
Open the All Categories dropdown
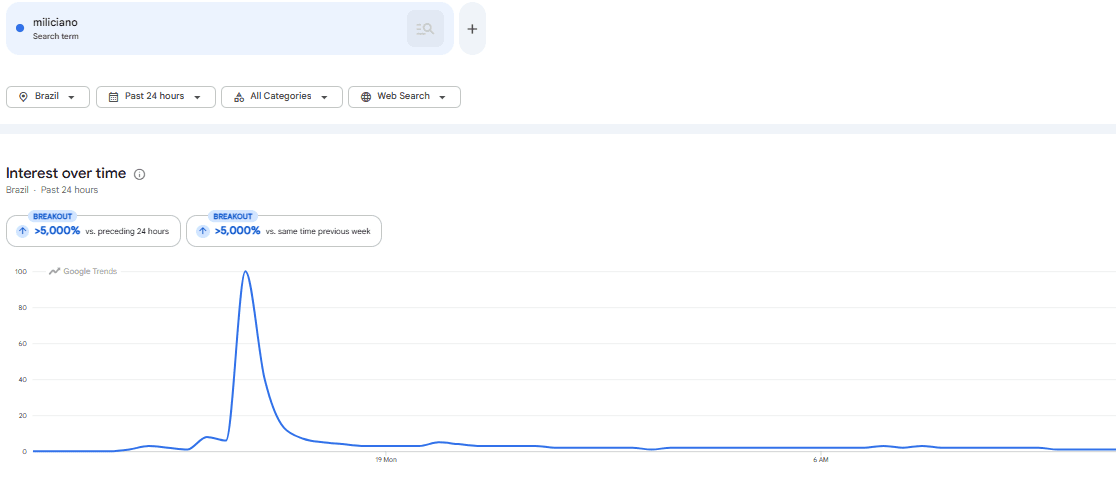tap(282, 97)
